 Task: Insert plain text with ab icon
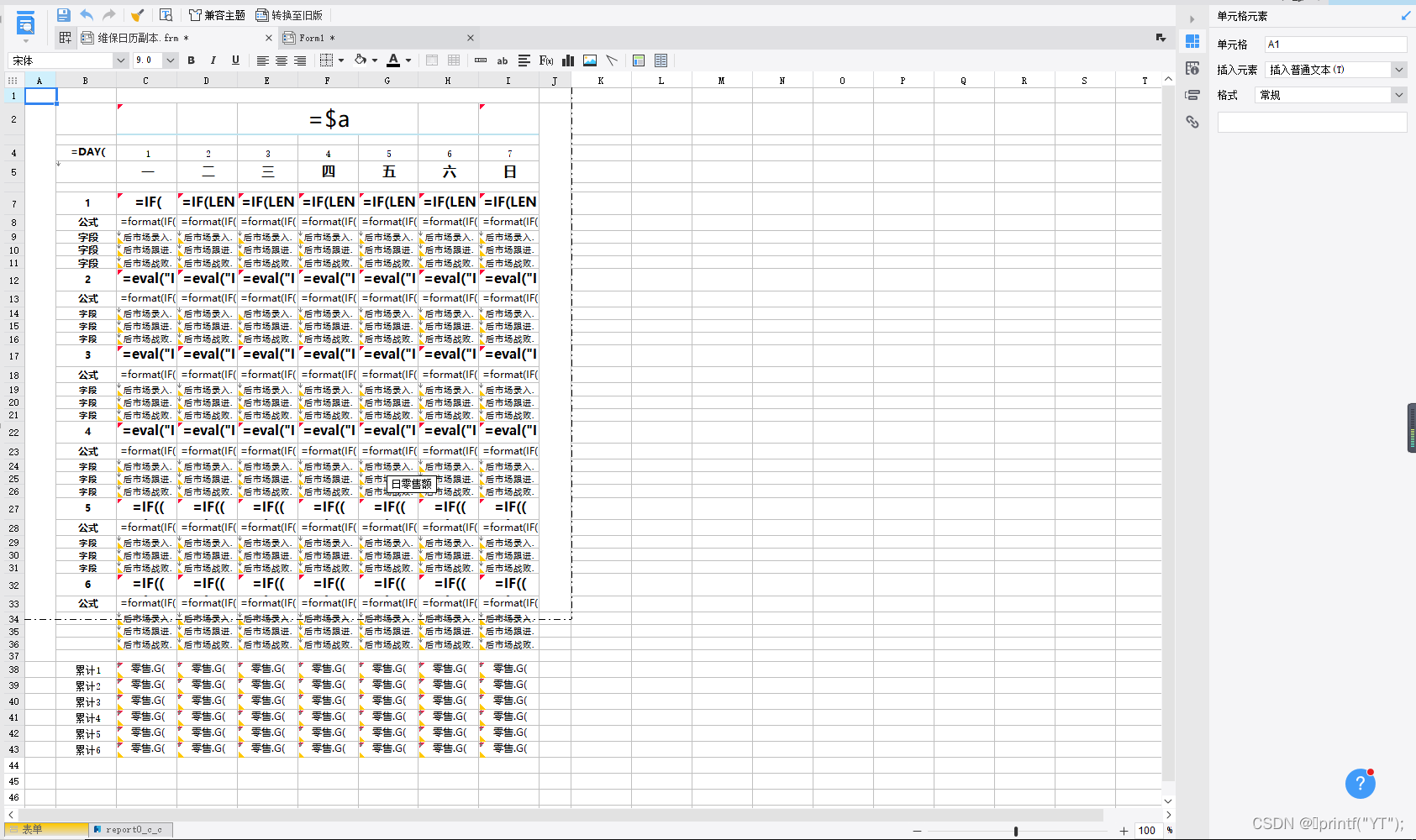[503, 60]
